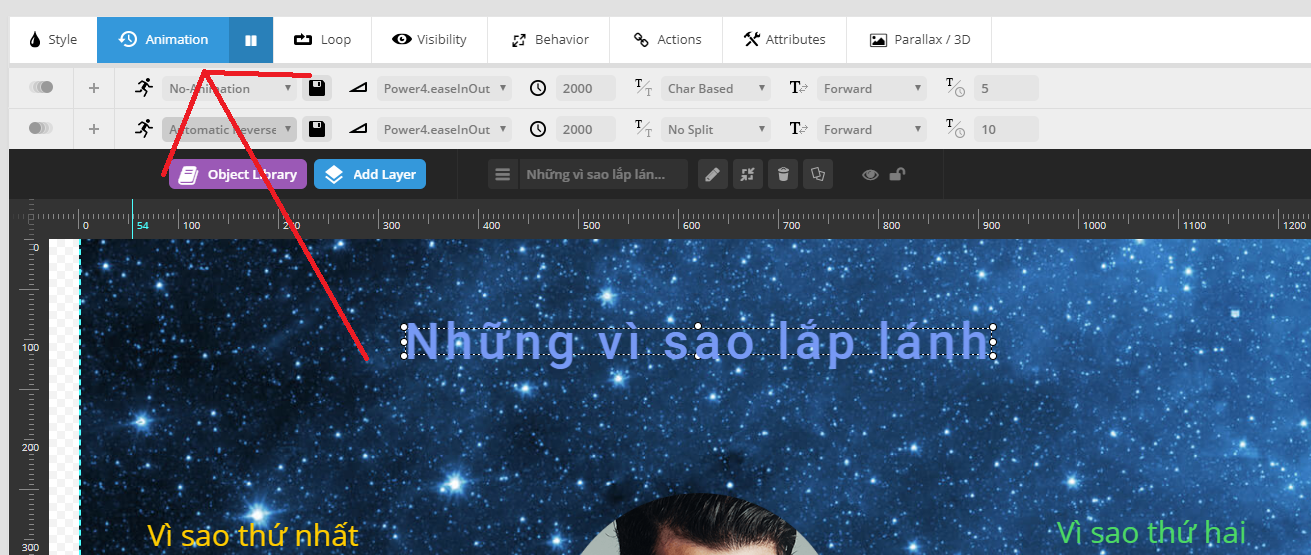
Task: Click the 2000 duration field in the Char Based row
Action: [588, 88]
